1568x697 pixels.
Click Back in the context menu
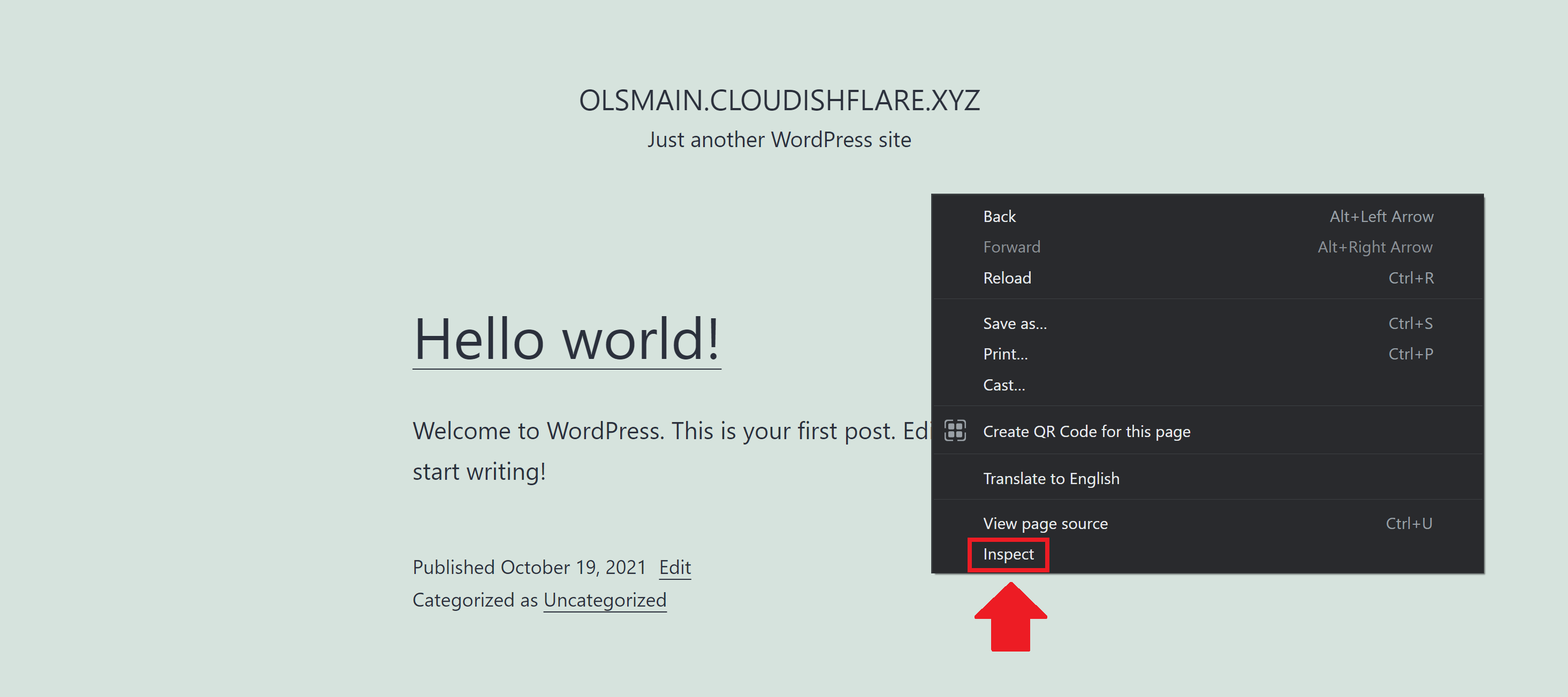coord(999,217)
